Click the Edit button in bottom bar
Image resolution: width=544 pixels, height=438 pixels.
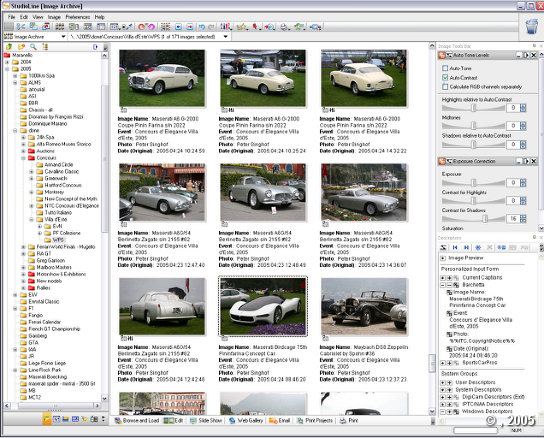click(x=173, y=420)
